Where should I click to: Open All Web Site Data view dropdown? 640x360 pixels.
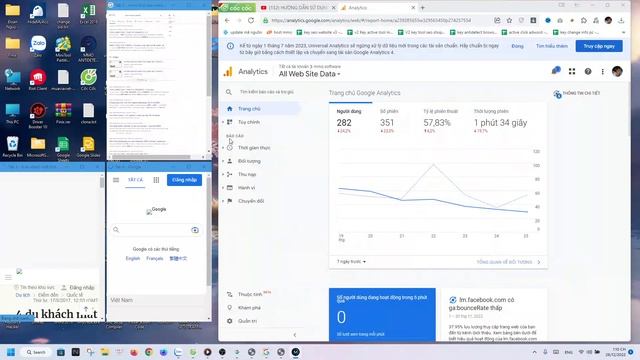click(x=309, y=74)
